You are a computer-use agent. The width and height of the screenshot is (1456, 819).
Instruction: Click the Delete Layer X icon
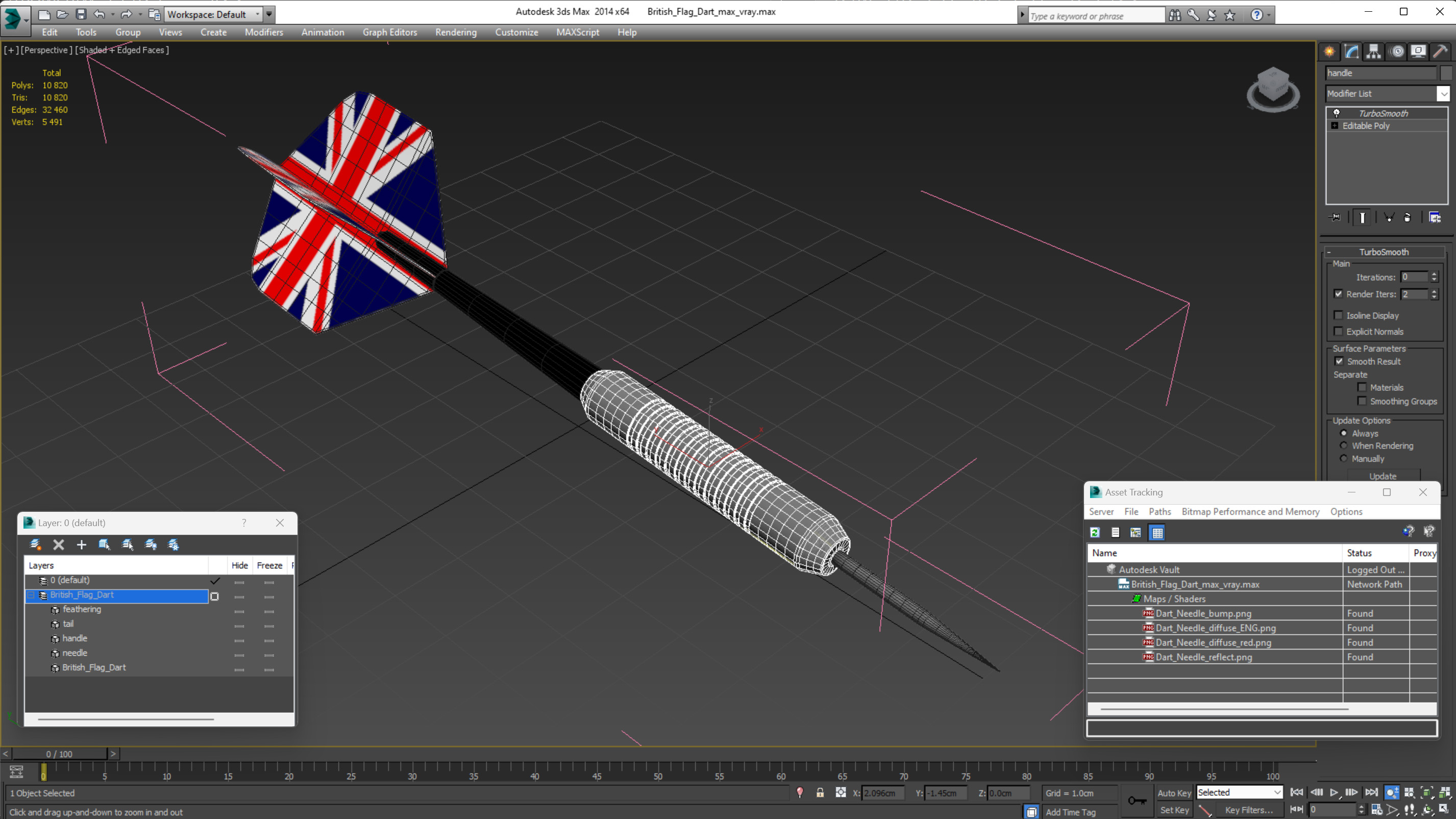tap(58, 544)
